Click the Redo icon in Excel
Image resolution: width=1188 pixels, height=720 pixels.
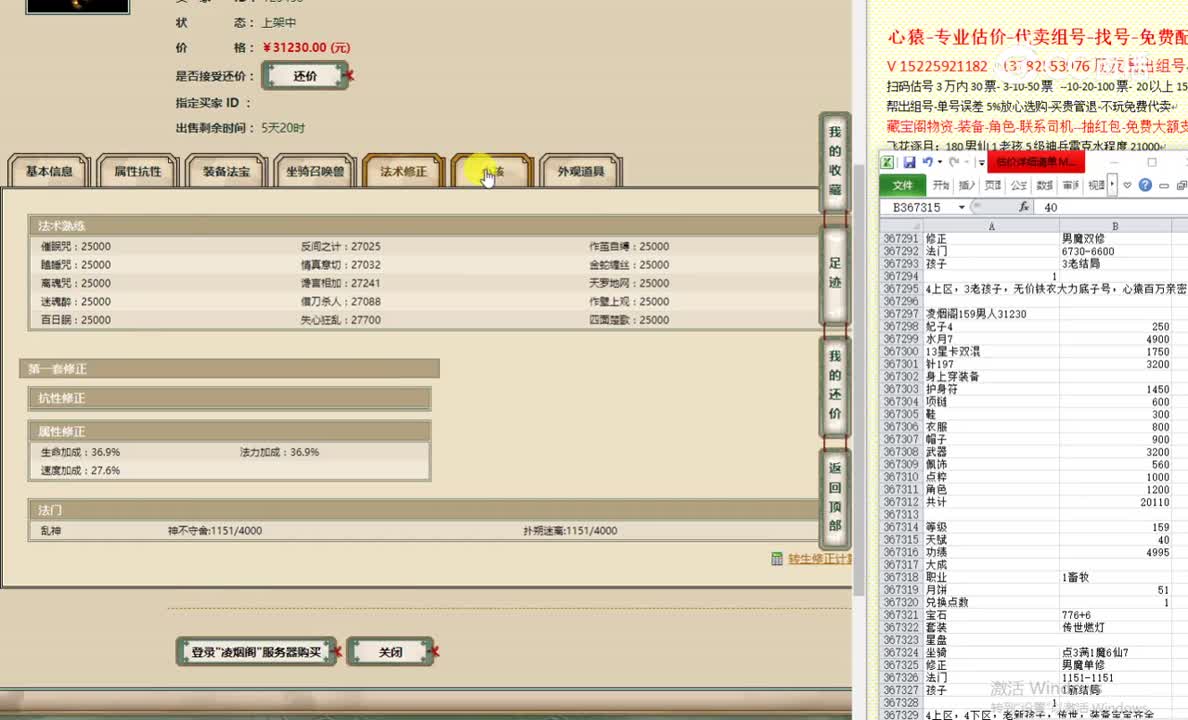click(x=954, y=160)
